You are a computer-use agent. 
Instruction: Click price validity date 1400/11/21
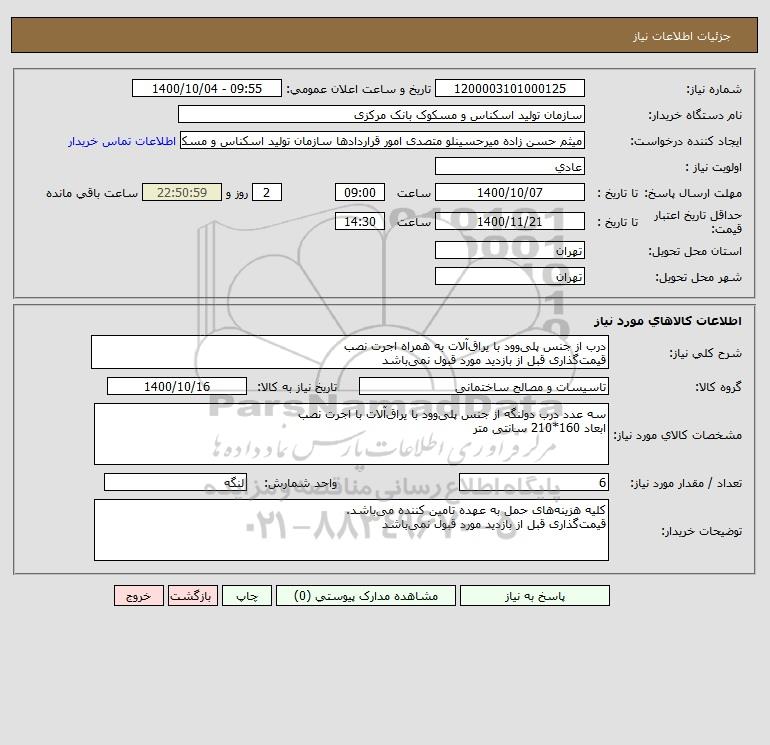tap(510, 221)
